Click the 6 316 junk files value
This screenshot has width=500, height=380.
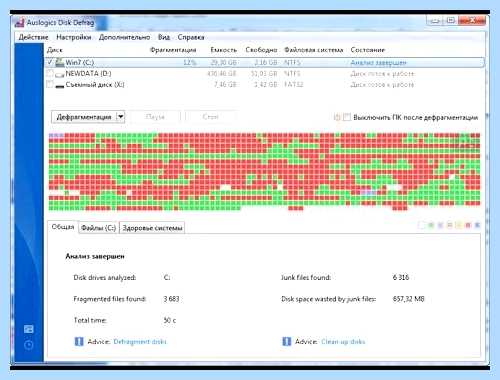click(x=400, y=277)
